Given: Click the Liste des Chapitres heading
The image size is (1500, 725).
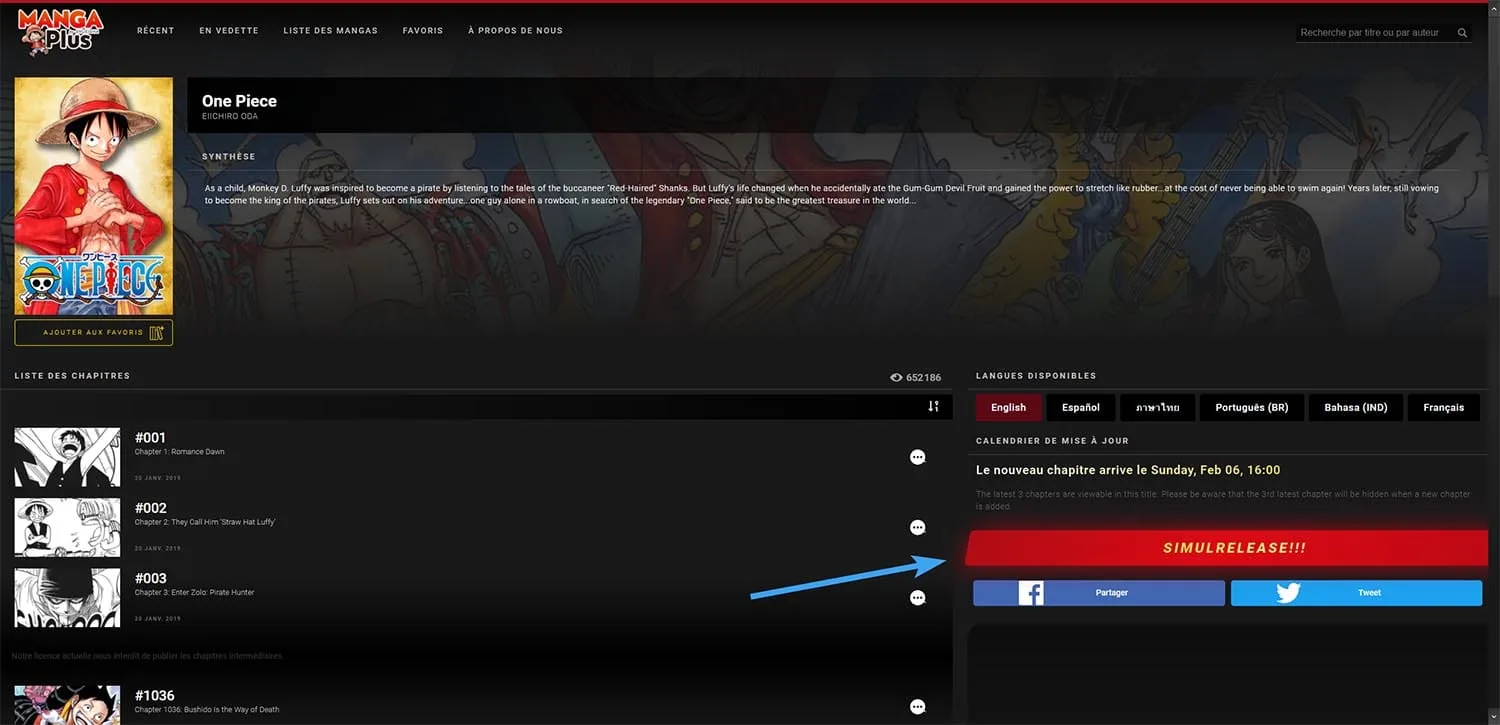Looking at the screenshot, I should [x=72, y=376].
